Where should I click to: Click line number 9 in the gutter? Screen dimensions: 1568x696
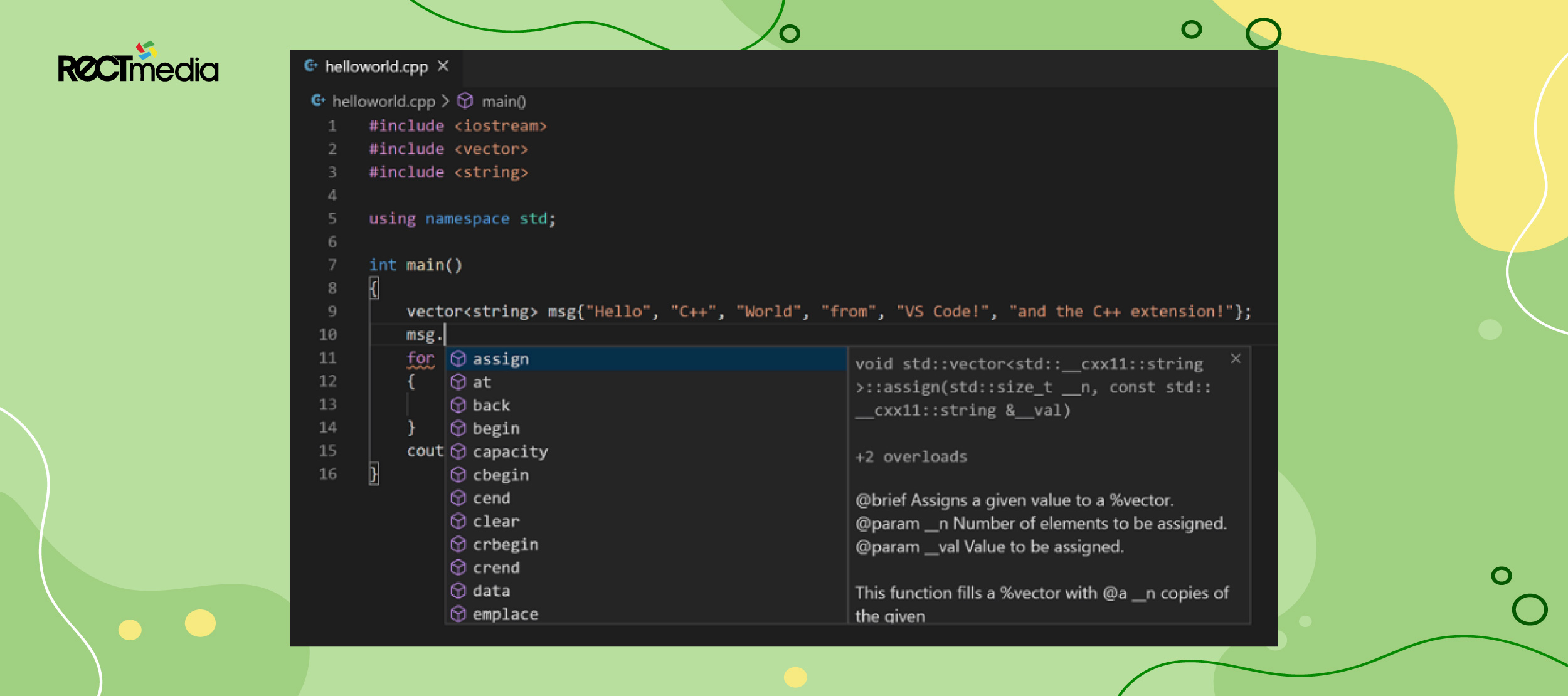332,312
